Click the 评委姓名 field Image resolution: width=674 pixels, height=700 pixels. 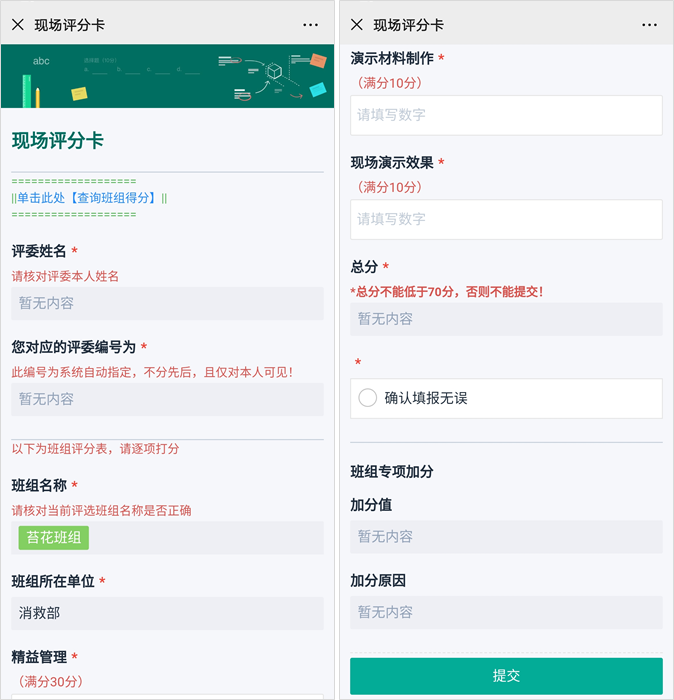(167, 303)
